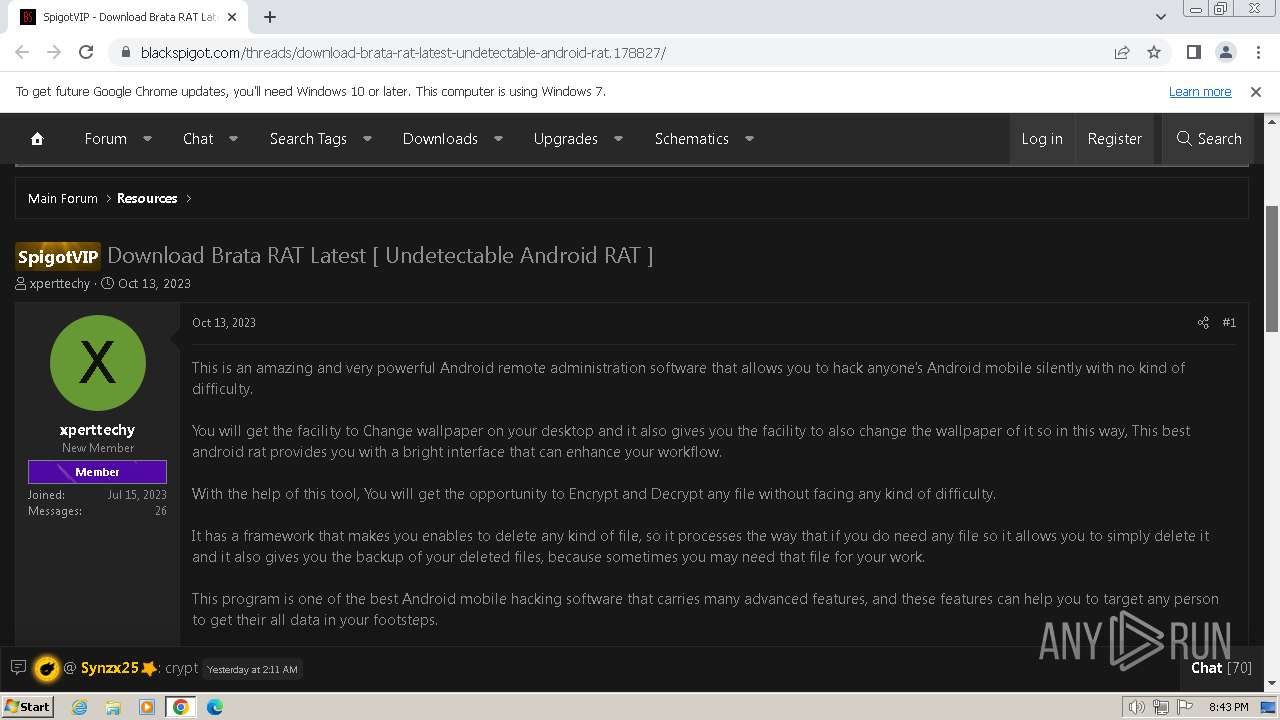Share this page icon in address bar

tap(1122, 52)
